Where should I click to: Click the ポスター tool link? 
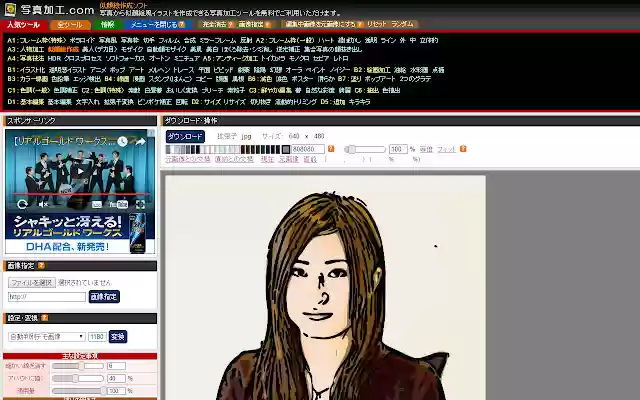(302, 79)
